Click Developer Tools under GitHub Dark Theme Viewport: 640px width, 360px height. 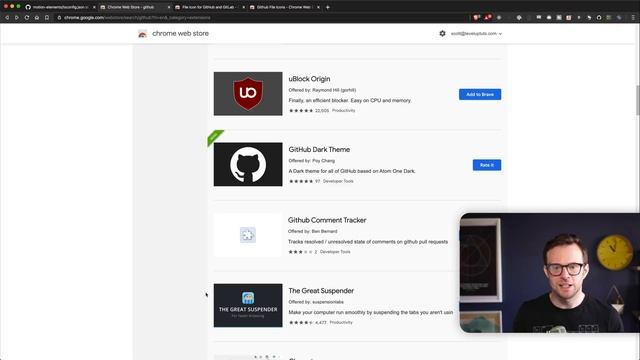point(338,181)
